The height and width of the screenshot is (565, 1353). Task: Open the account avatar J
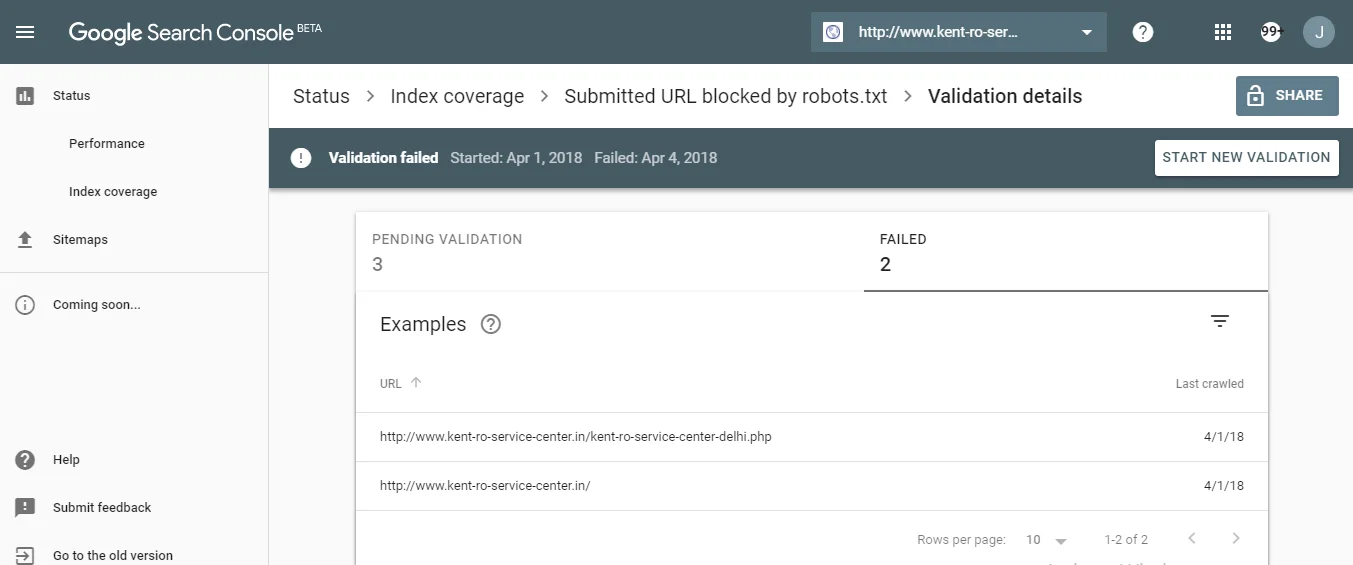(1319, 32)
